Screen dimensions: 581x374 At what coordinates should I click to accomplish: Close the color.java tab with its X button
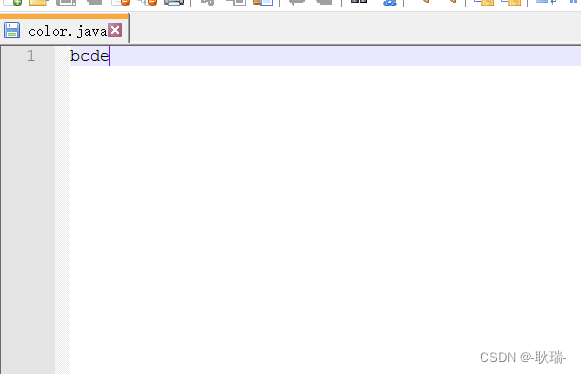[x=115, y=30]
